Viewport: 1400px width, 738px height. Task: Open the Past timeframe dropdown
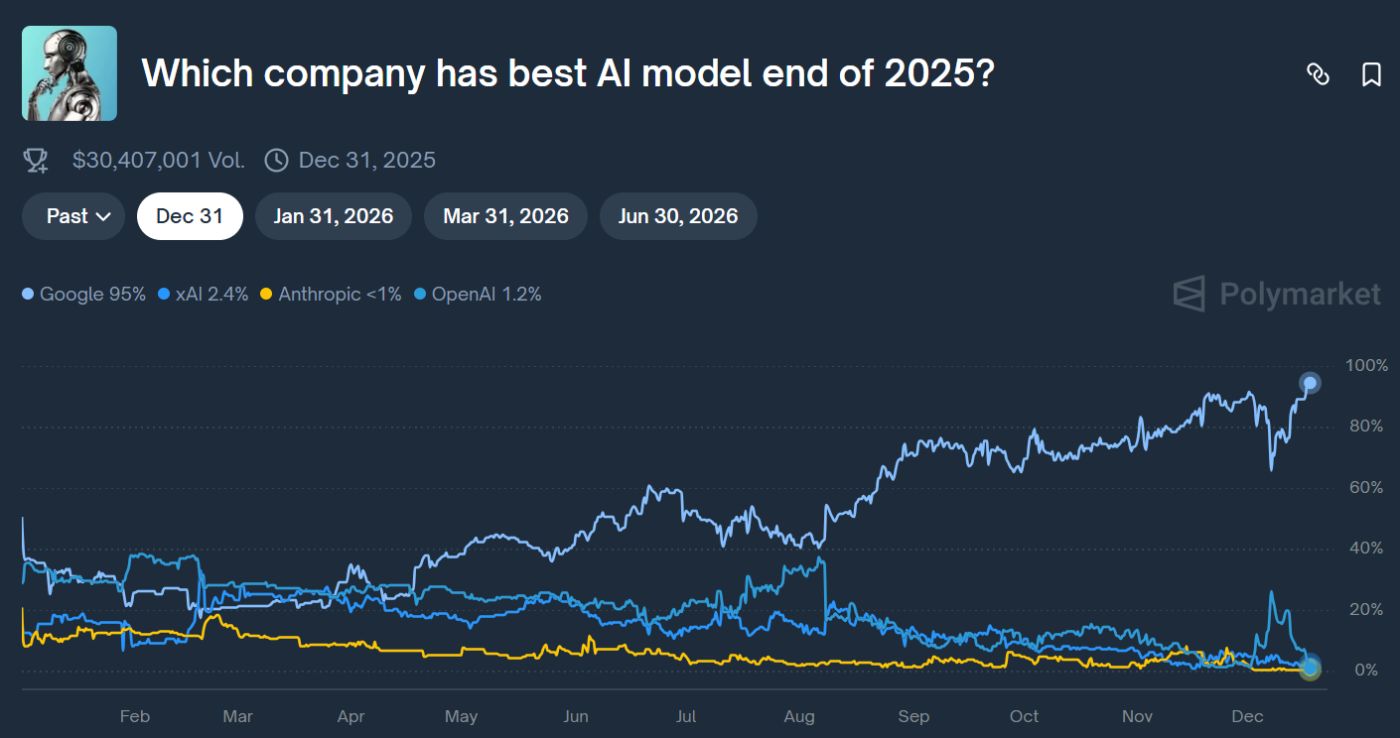[72, 215]
